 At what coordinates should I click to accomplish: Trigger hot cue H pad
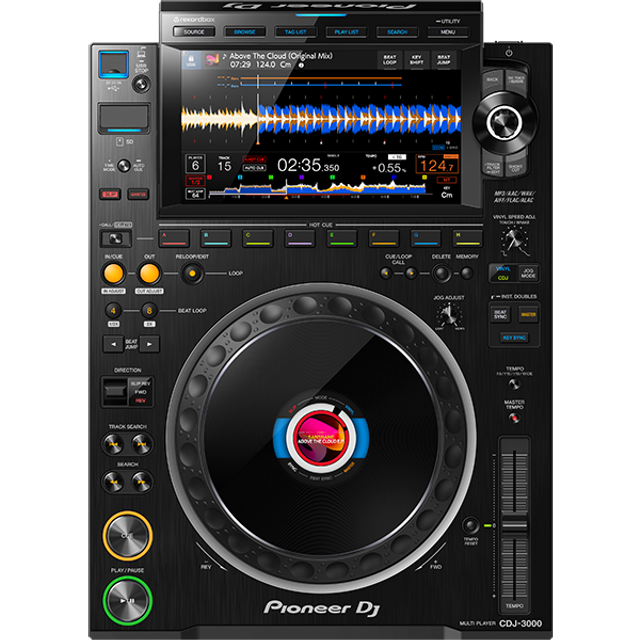(468, 238)
